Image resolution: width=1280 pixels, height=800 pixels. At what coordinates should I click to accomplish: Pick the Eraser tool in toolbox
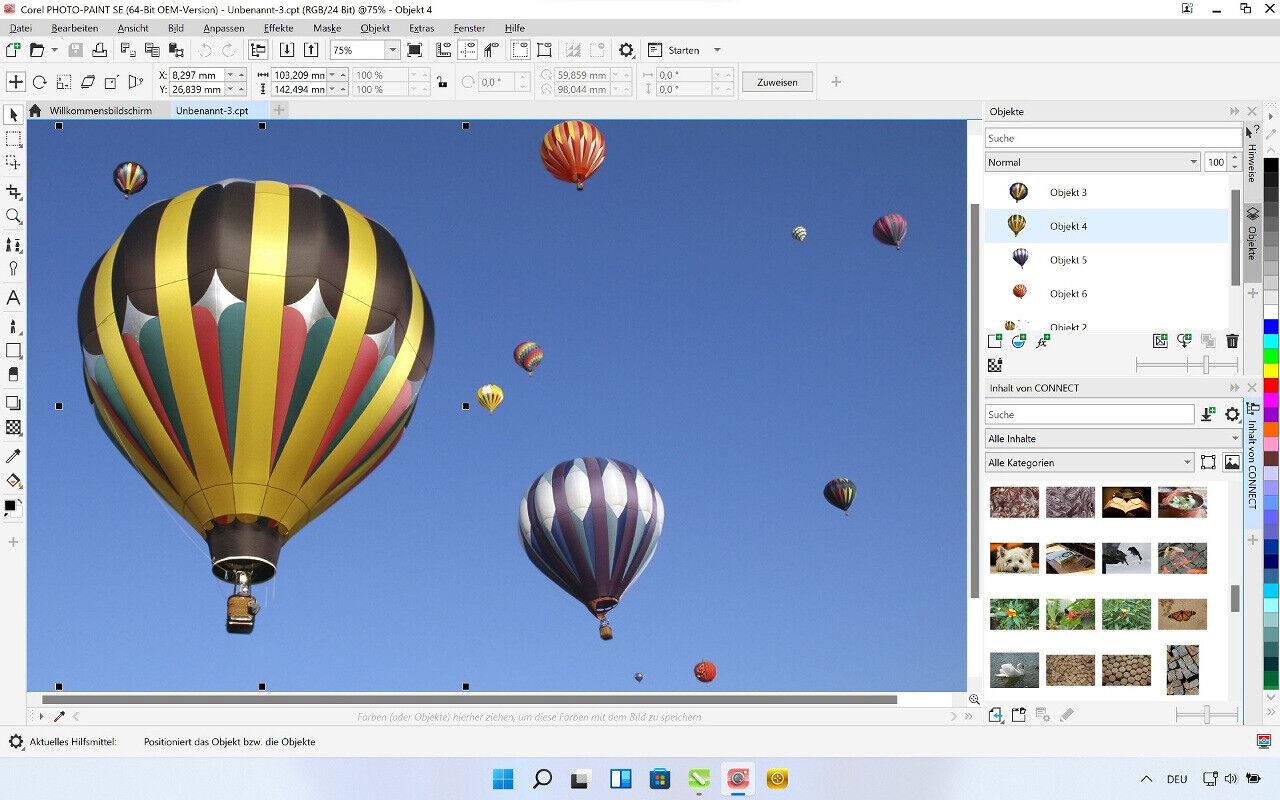14,374
